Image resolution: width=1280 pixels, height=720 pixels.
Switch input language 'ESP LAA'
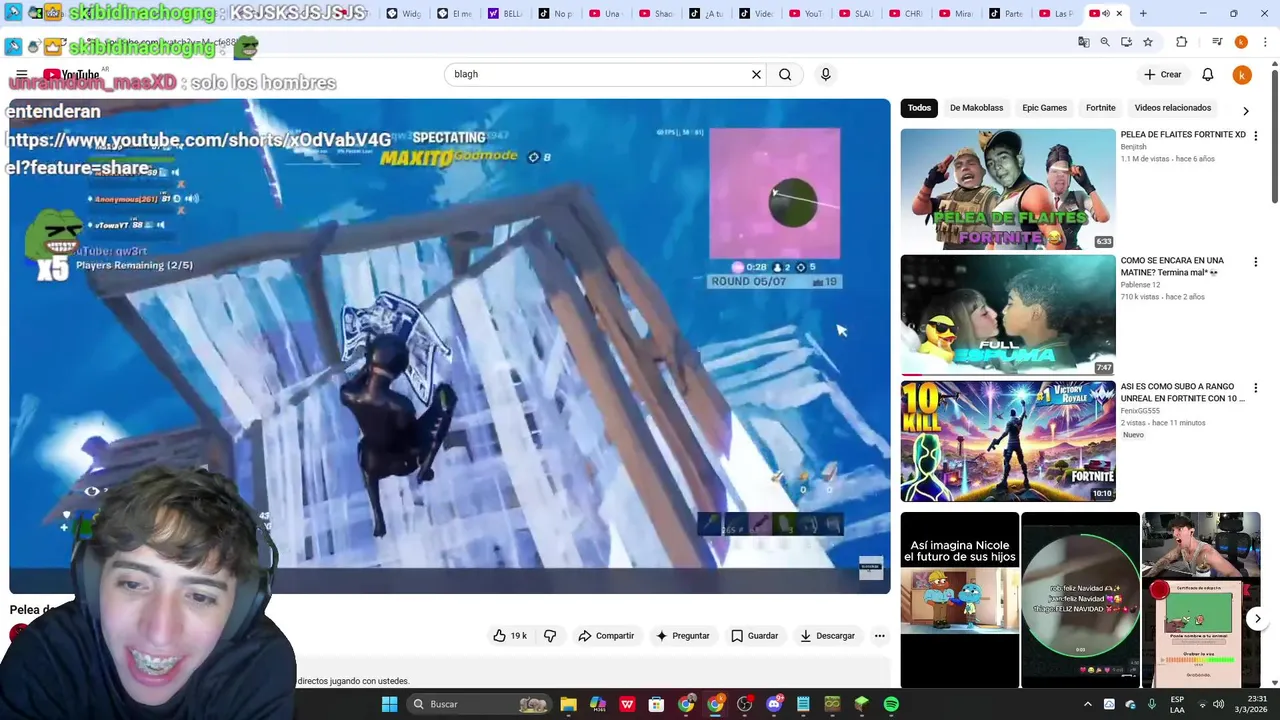pyautogui.click(x=1177, y=704)
